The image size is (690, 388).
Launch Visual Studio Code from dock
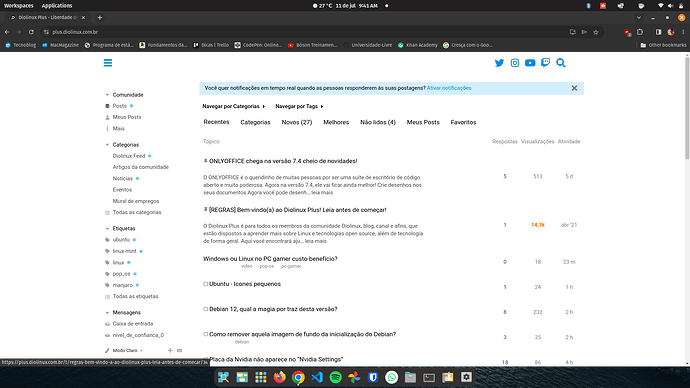(x=317, y=377)
